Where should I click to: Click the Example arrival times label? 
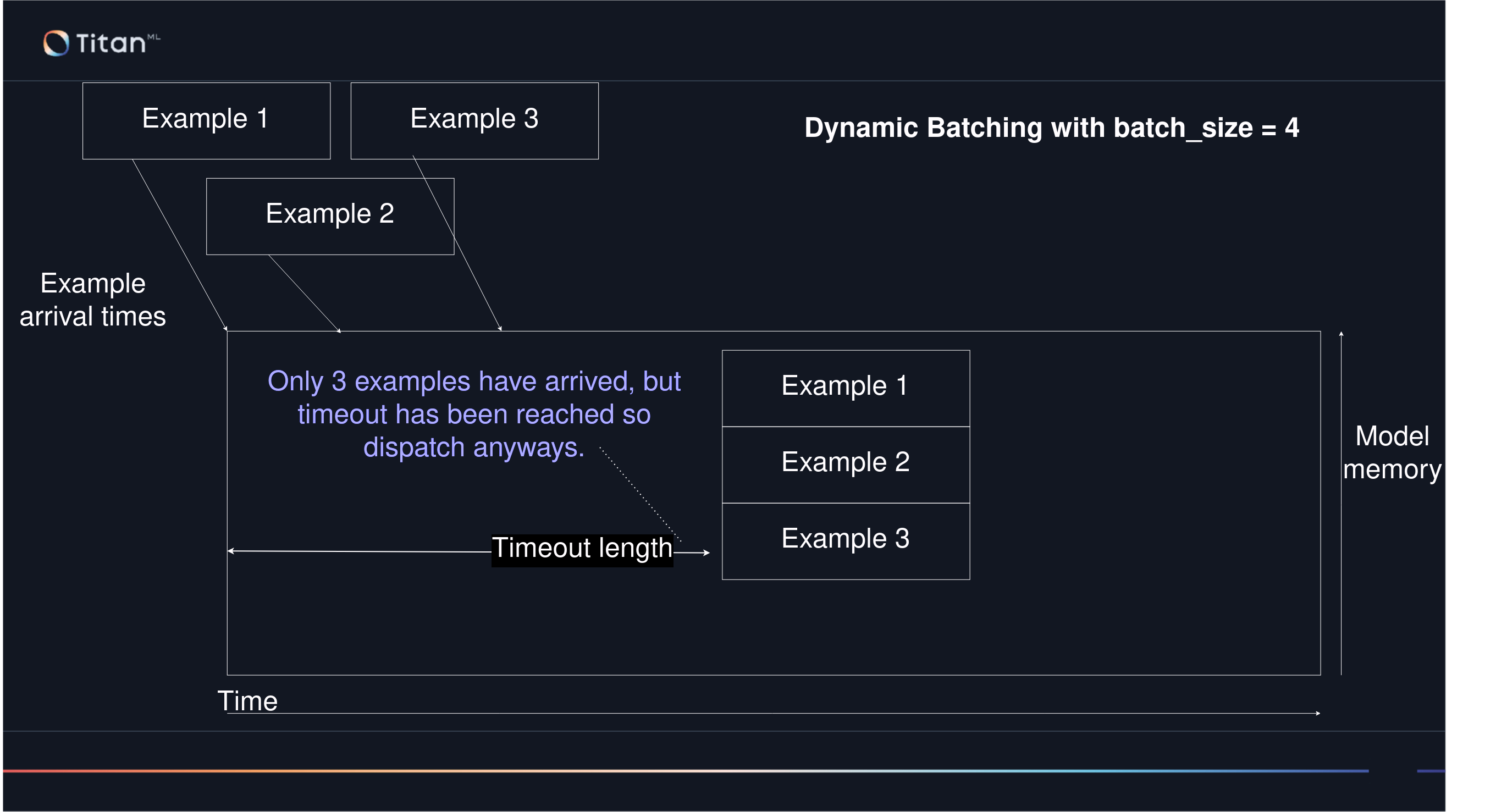point(93,300)
